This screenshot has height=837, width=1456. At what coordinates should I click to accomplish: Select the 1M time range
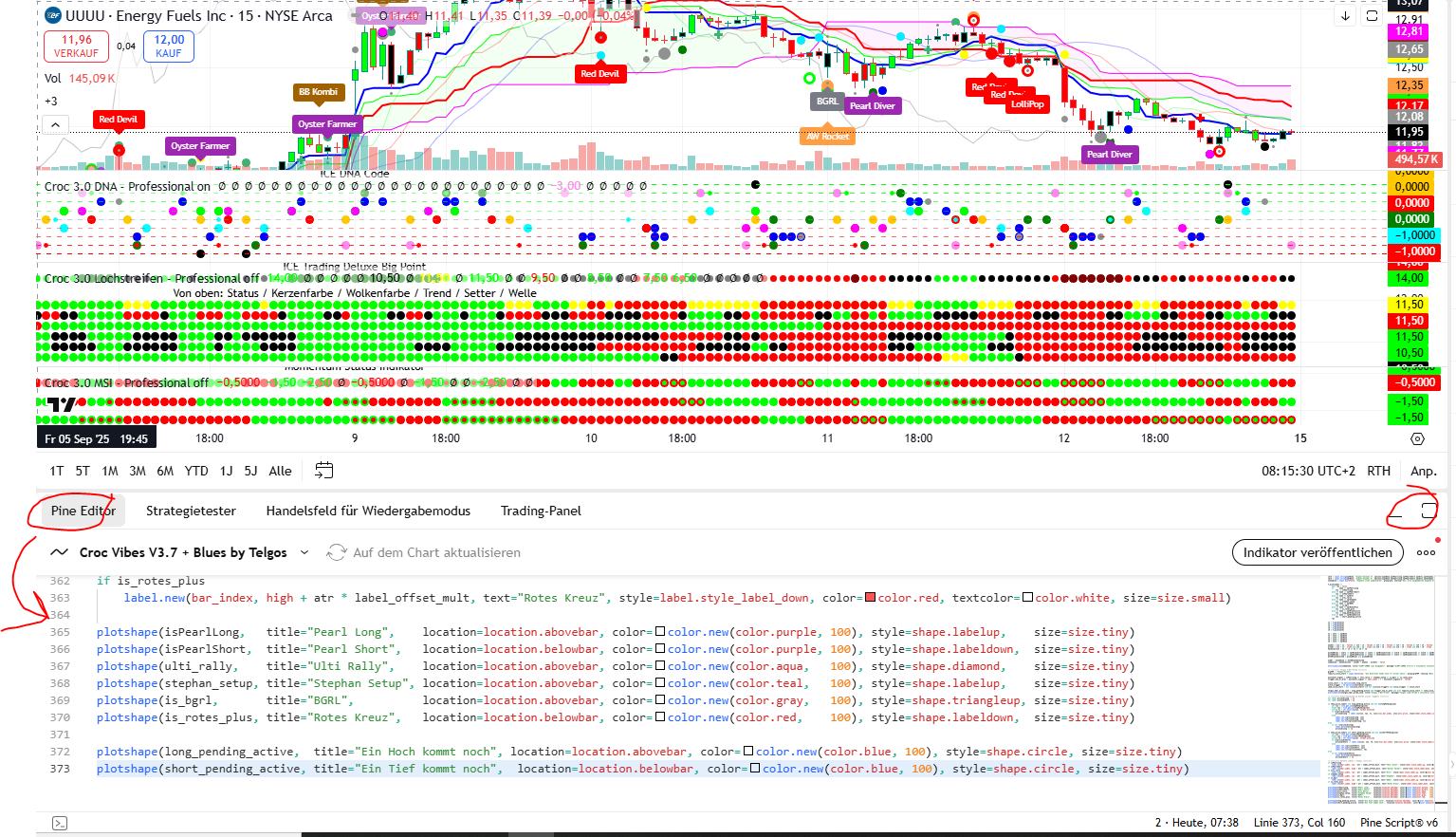point(110,471)
